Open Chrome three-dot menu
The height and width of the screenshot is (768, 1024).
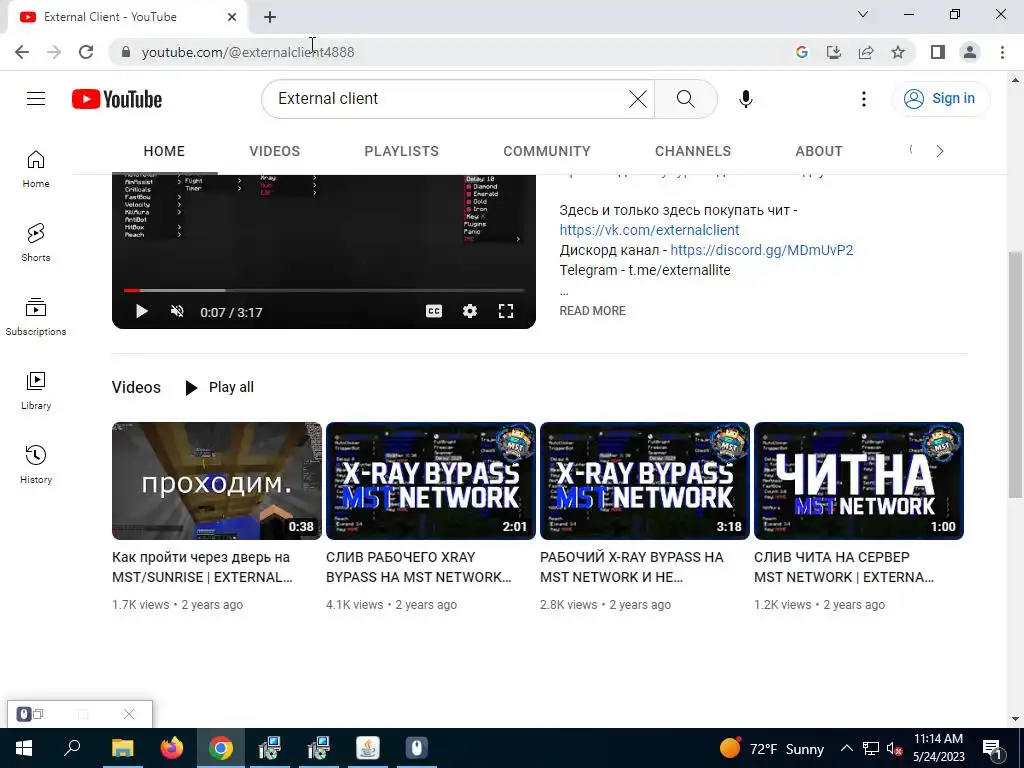pos(1002,52)
